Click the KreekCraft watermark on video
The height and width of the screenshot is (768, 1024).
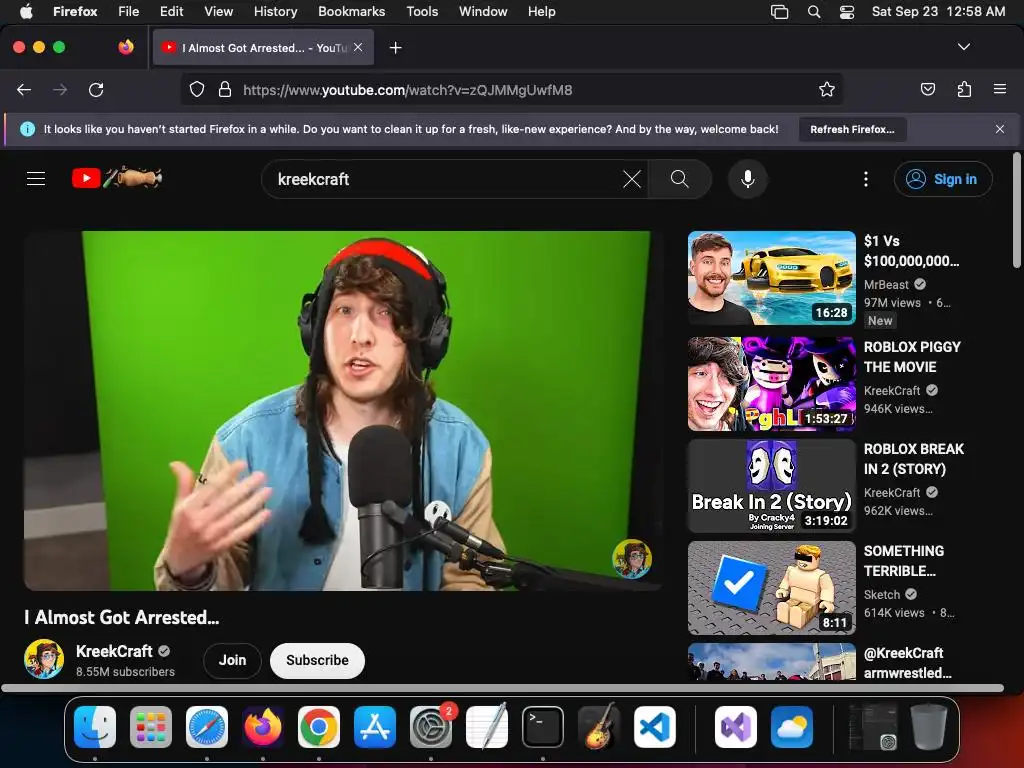(x=632, y=558)
